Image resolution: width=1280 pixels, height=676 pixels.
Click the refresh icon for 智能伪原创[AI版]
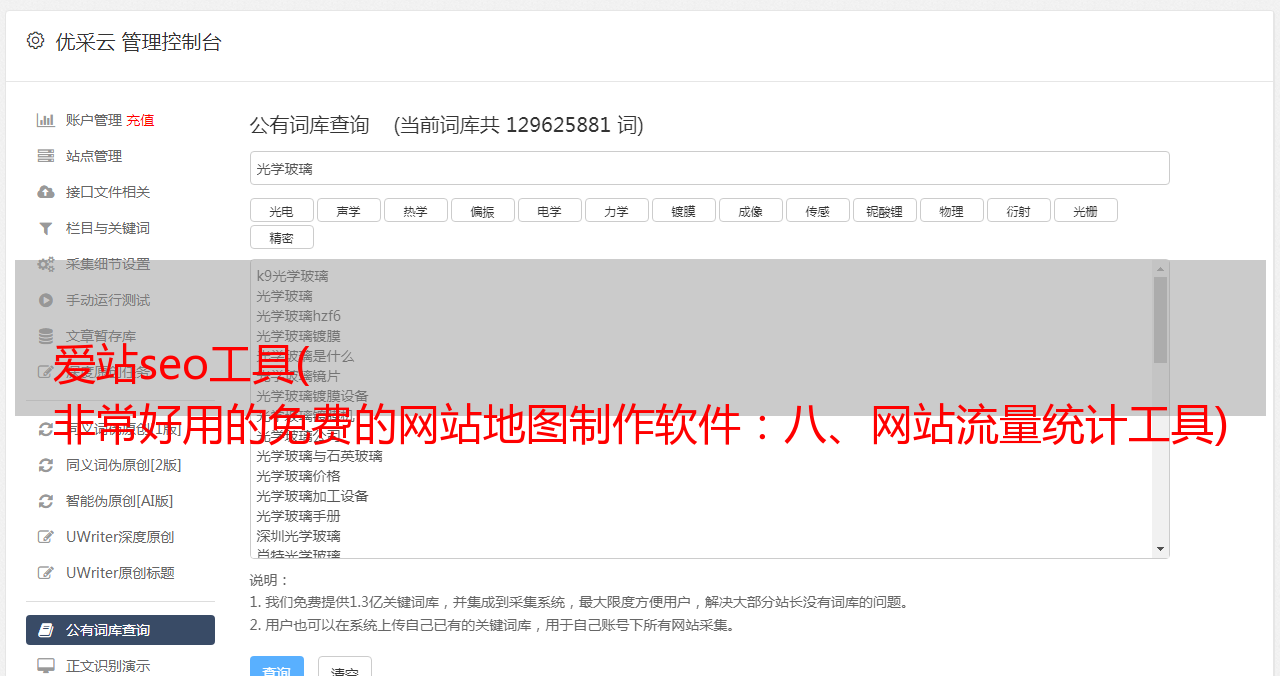pos(46,501)
